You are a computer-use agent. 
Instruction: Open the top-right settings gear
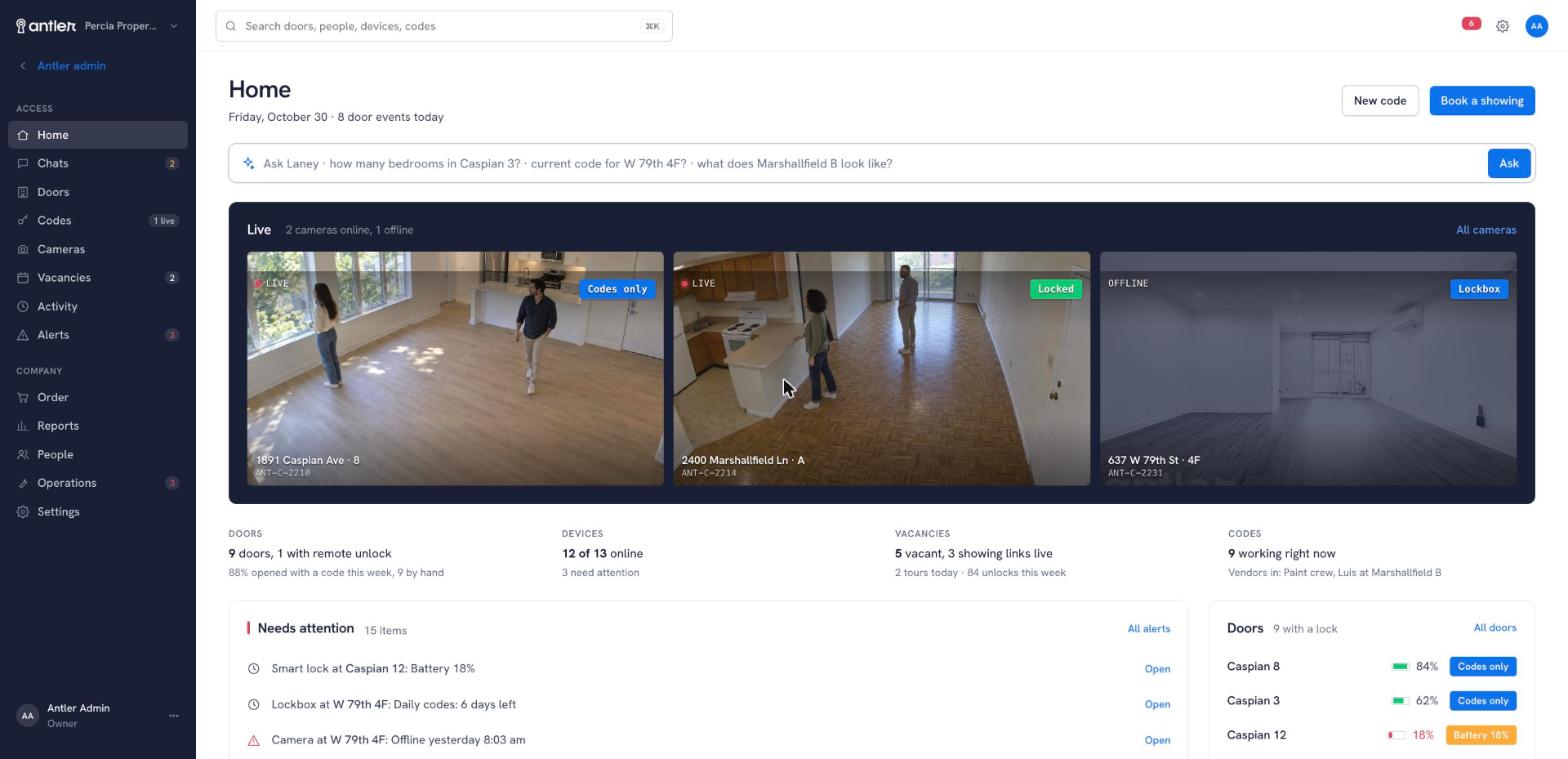point(1502,26)
